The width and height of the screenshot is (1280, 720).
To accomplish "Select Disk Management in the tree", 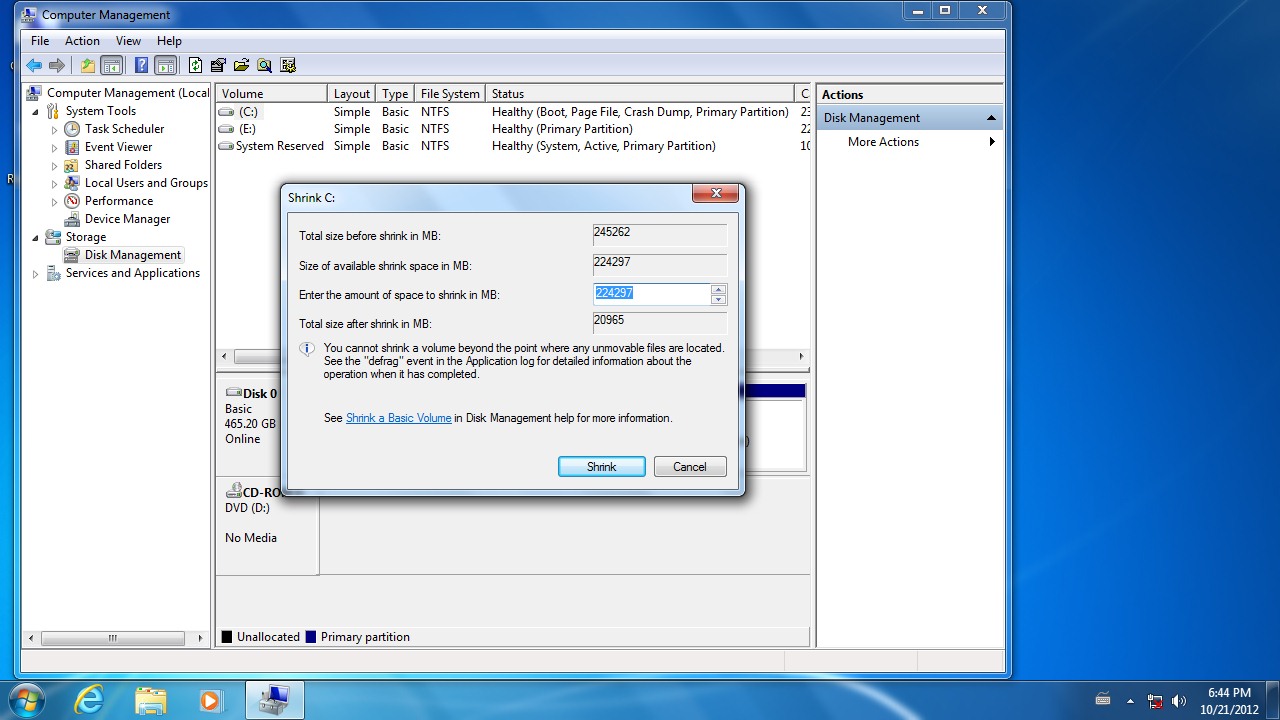I will [x=133, y=255].
